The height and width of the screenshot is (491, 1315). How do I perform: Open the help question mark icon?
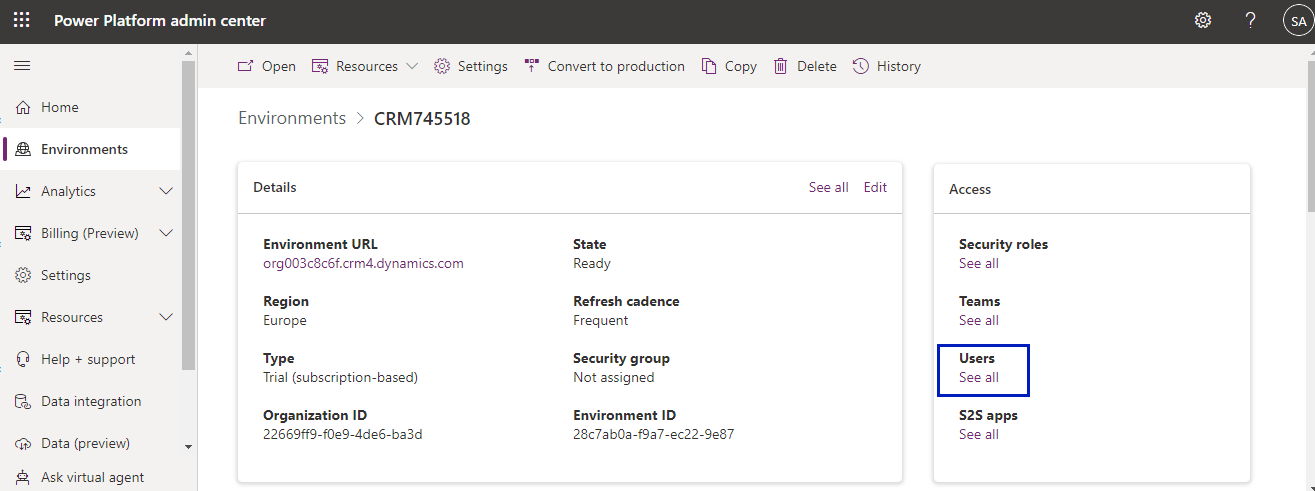tap(1250, 20)
